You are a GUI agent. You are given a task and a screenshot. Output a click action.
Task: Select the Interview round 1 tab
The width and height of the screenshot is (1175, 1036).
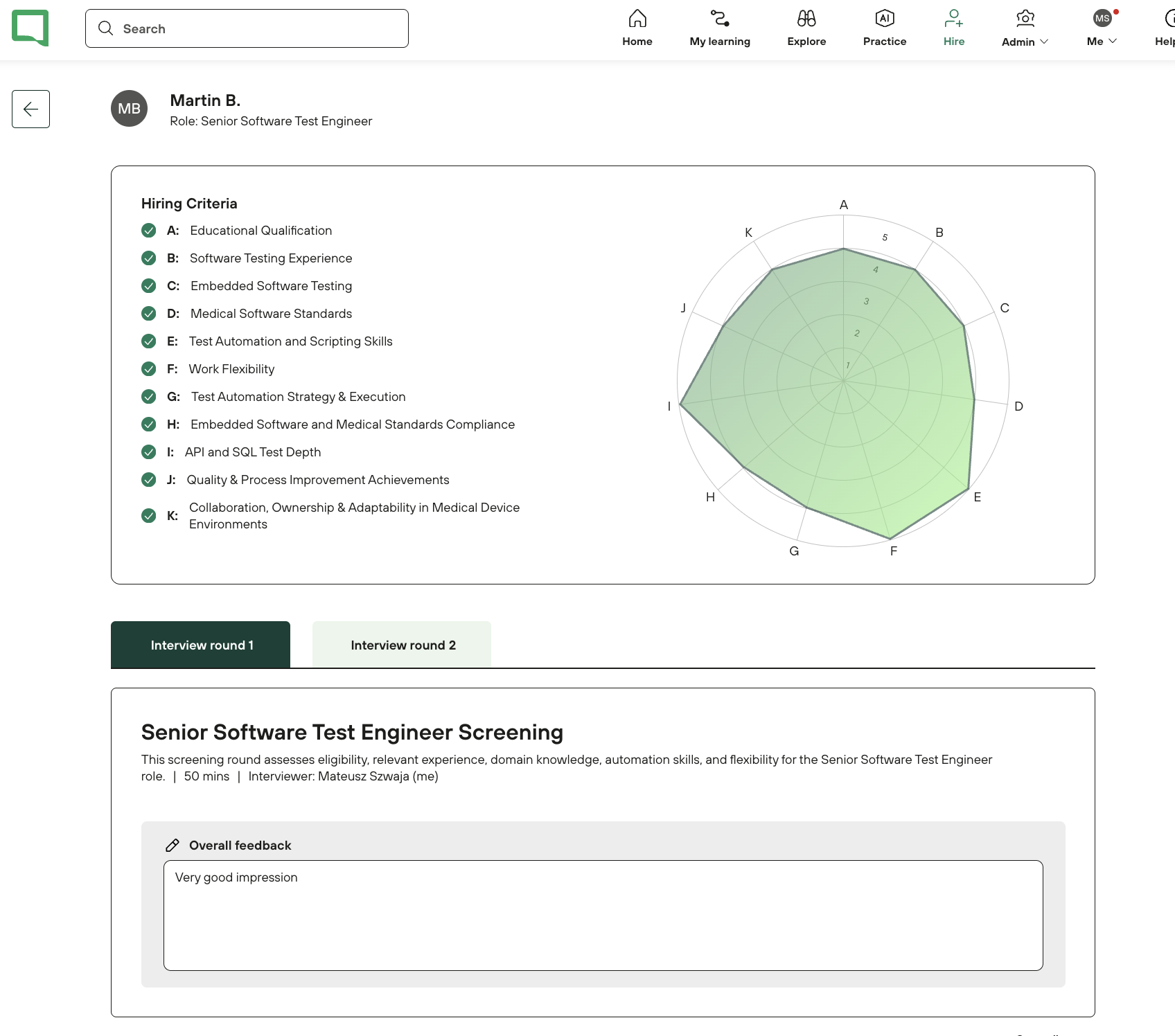click(x=201, y=645)
